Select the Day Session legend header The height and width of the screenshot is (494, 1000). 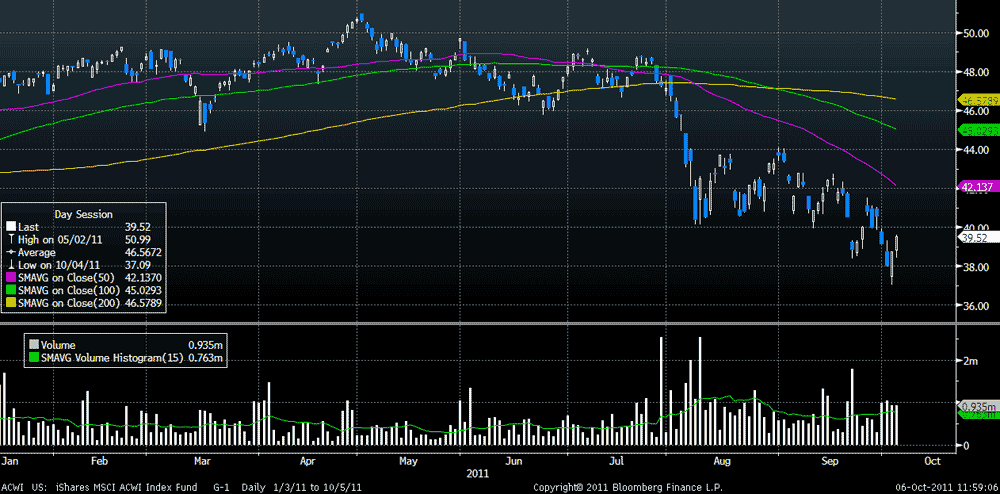point(84,213)
